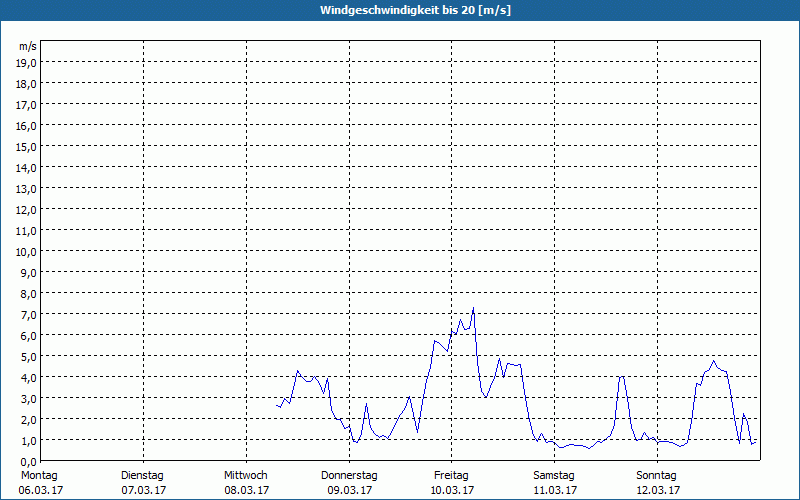Image resolution: width=800 pixels, height=500 pixels.
Task: Click the 'Dienstag' day label
Action: click(142, 476)
